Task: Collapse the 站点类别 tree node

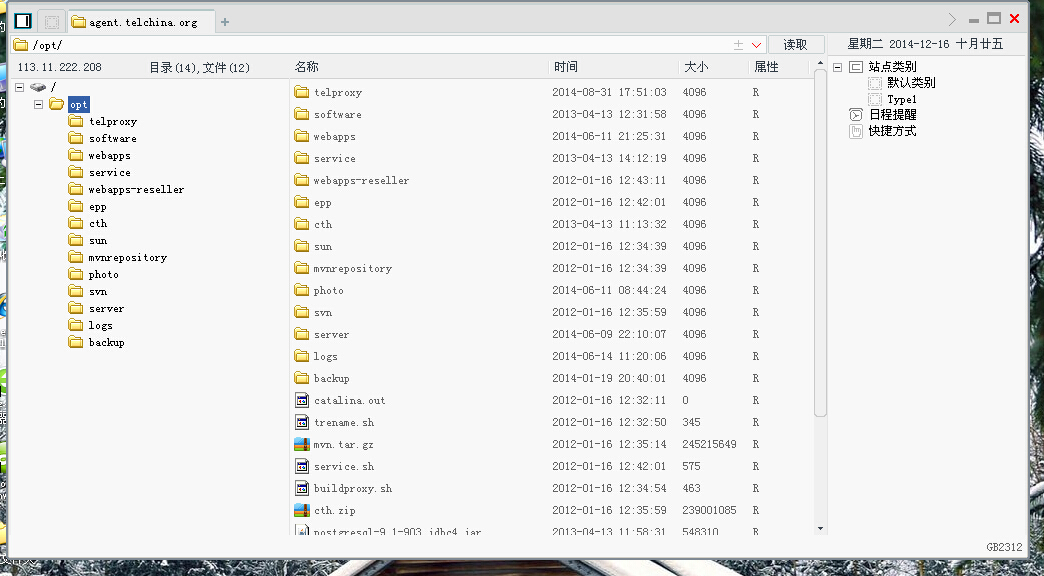Action: (838, 67)
